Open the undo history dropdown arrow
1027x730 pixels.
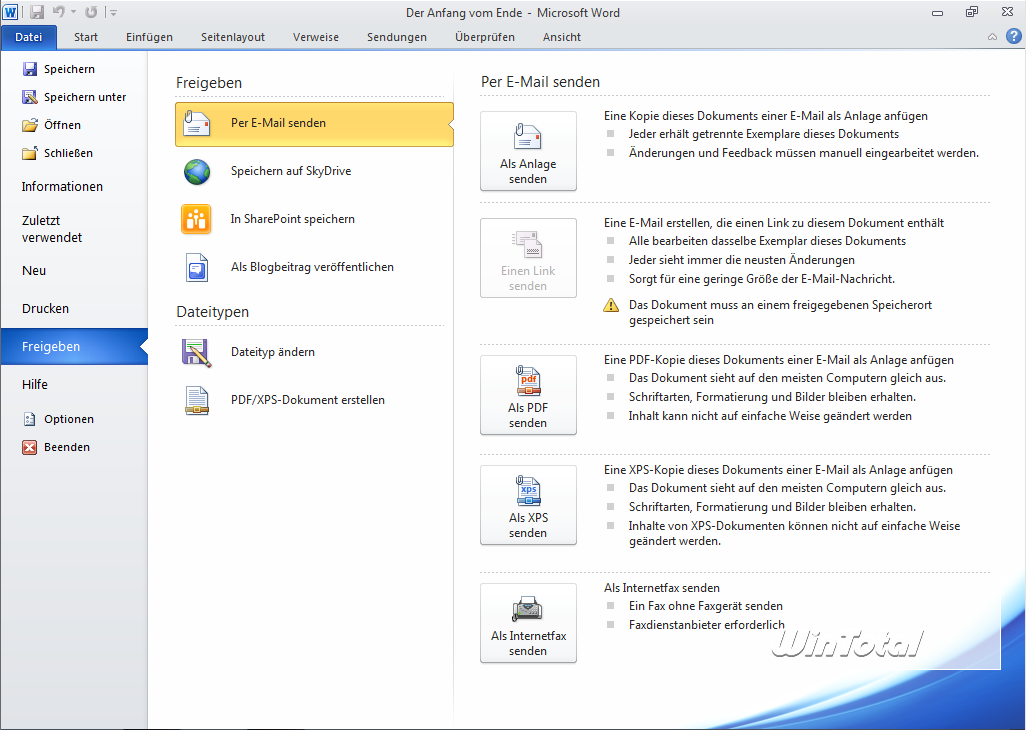click(73, 12)
